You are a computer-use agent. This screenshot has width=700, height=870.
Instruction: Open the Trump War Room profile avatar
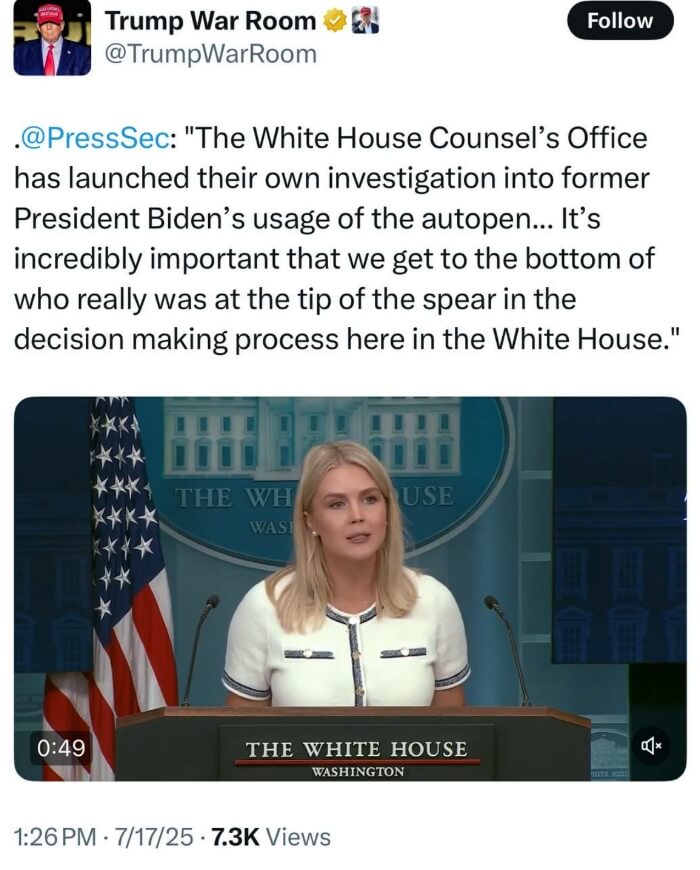tap(52, 38)
